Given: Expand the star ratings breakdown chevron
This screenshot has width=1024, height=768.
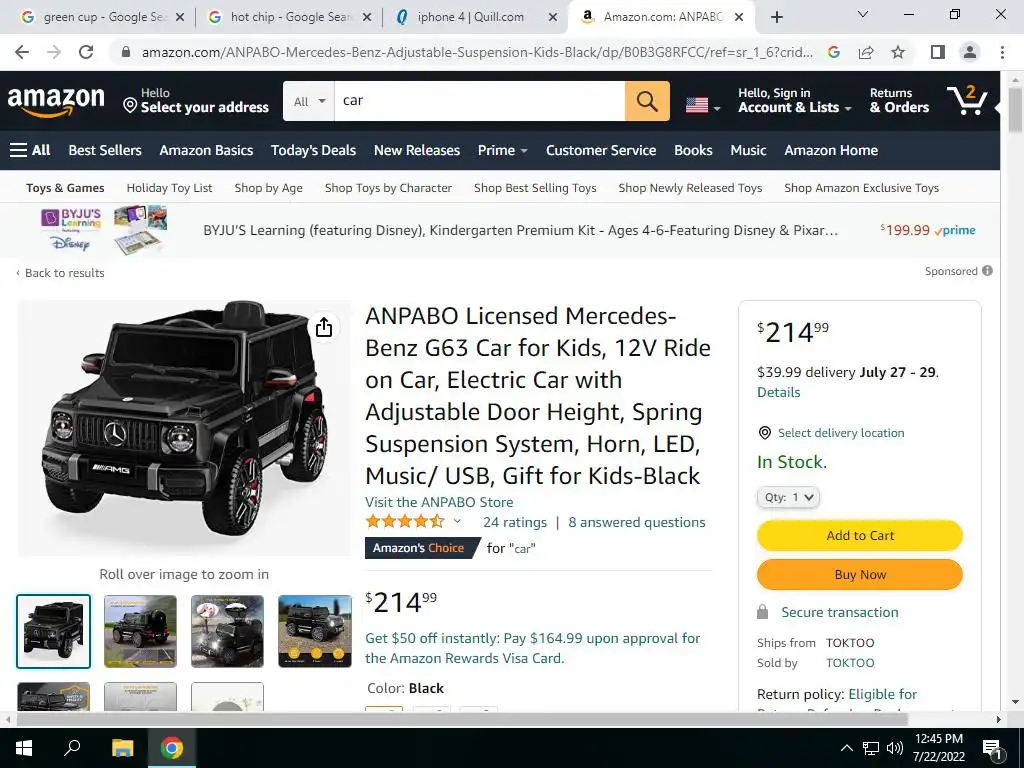Looking at the screenshot, I should click(457, 521).
